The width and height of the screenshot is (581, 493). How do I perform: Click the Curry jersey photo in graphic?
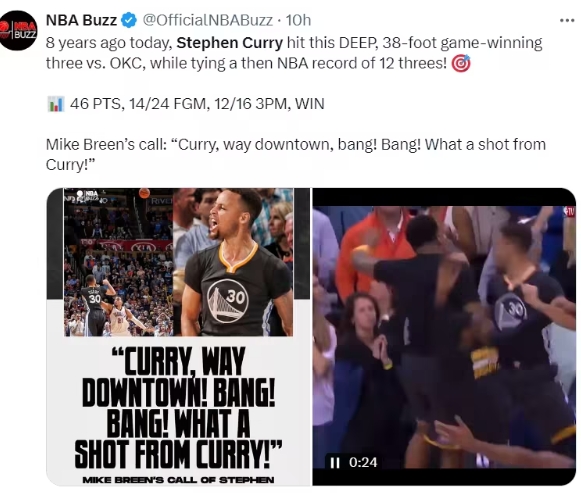pos(233,262)
